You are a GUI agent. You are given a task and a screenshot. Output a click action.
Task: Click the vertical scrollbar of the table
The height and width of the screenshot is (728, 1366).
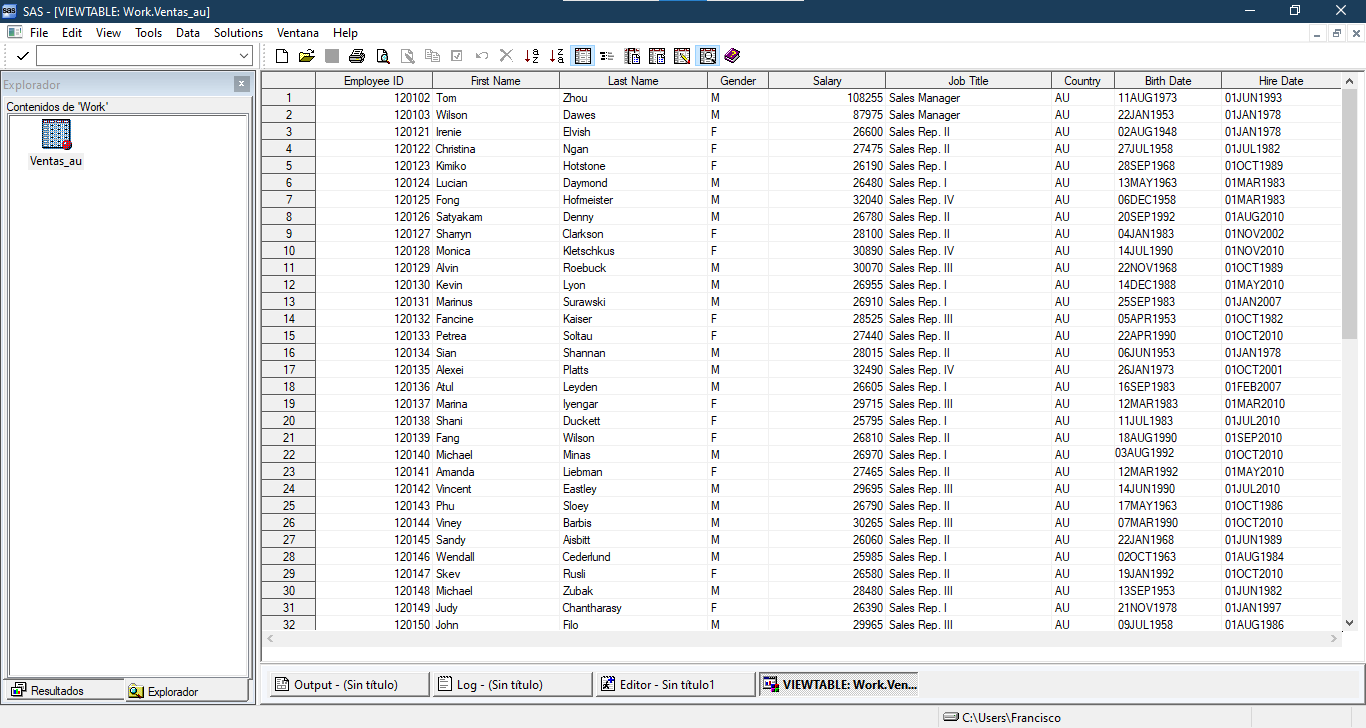pyautogui.click(x=1349, y=350)
